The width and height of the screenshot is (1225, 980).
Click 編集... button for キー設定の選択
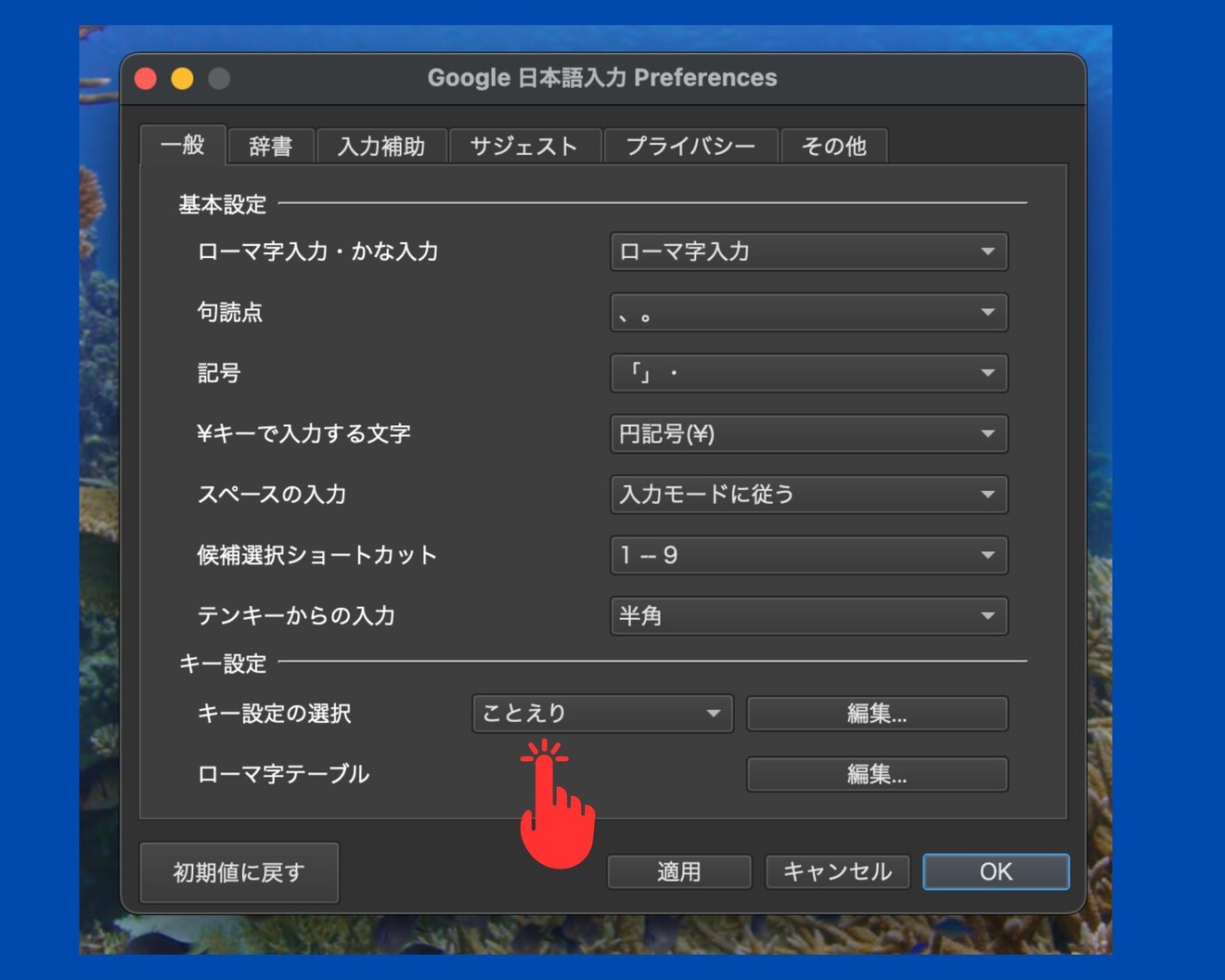click(877, 714)
